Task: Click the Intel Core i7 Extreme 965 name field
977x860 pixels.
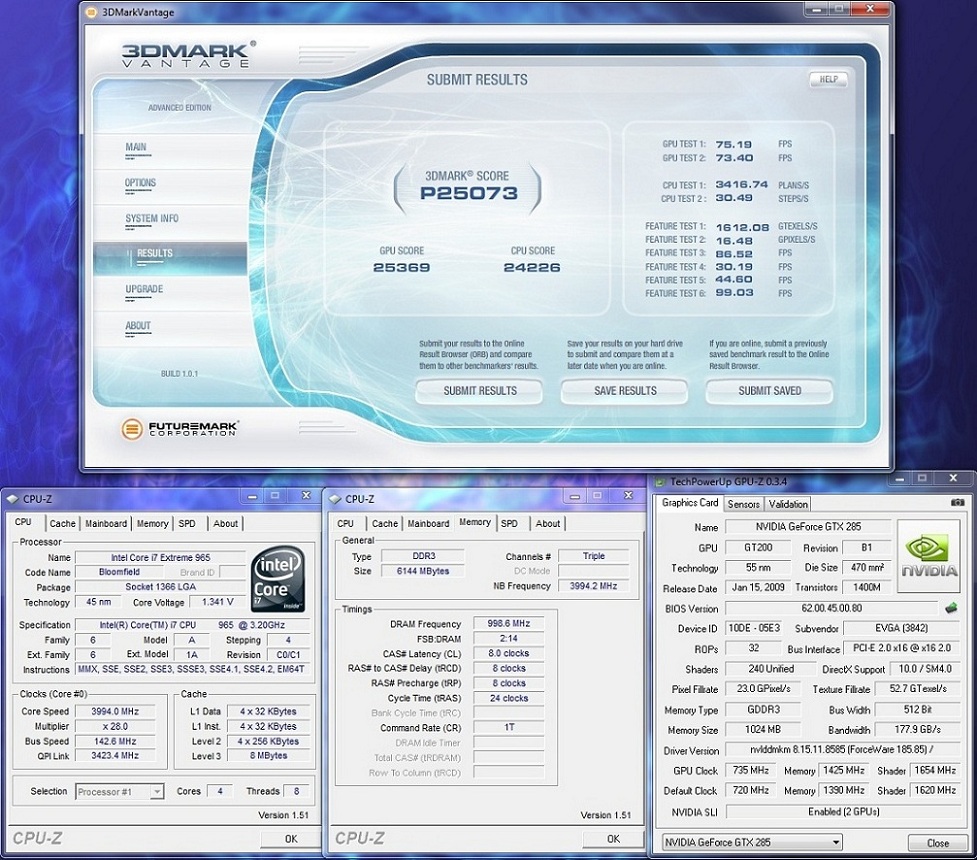Action: pyautogui.click(x=160, y=557)
